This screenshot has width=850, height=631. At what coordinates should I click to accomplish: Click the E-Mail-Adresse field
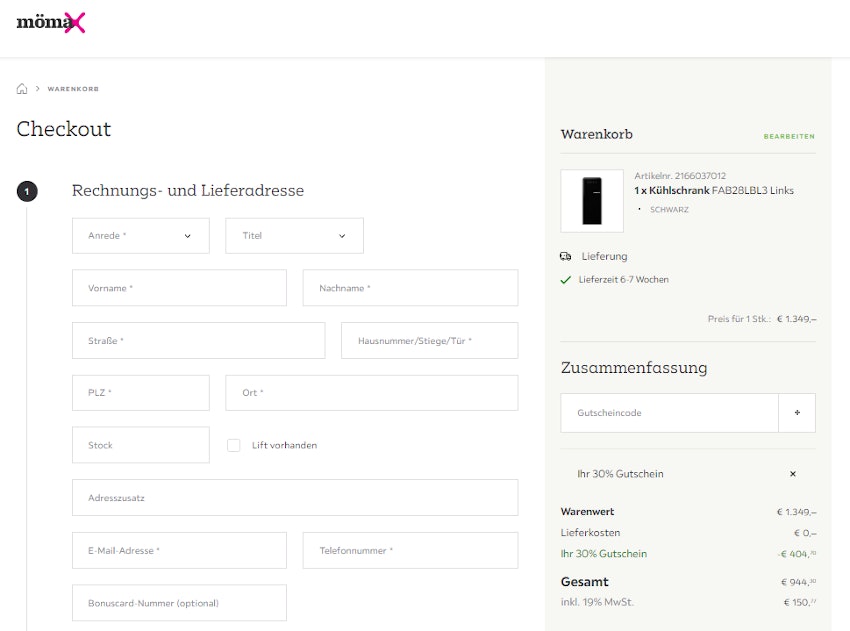[179, 551]
